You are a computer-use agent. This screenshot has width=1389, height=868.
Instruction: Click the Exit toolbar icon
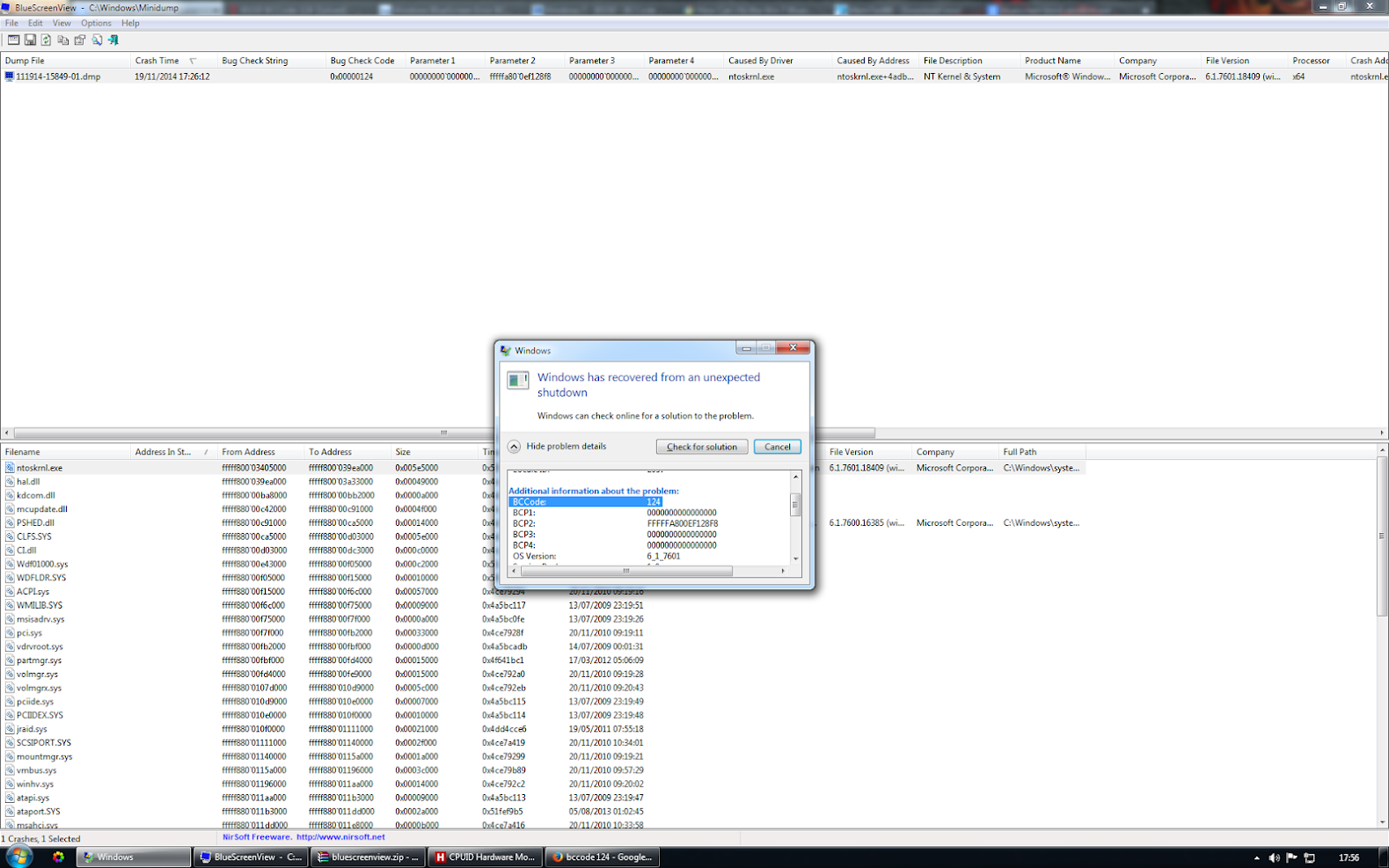tap(113, 40)
